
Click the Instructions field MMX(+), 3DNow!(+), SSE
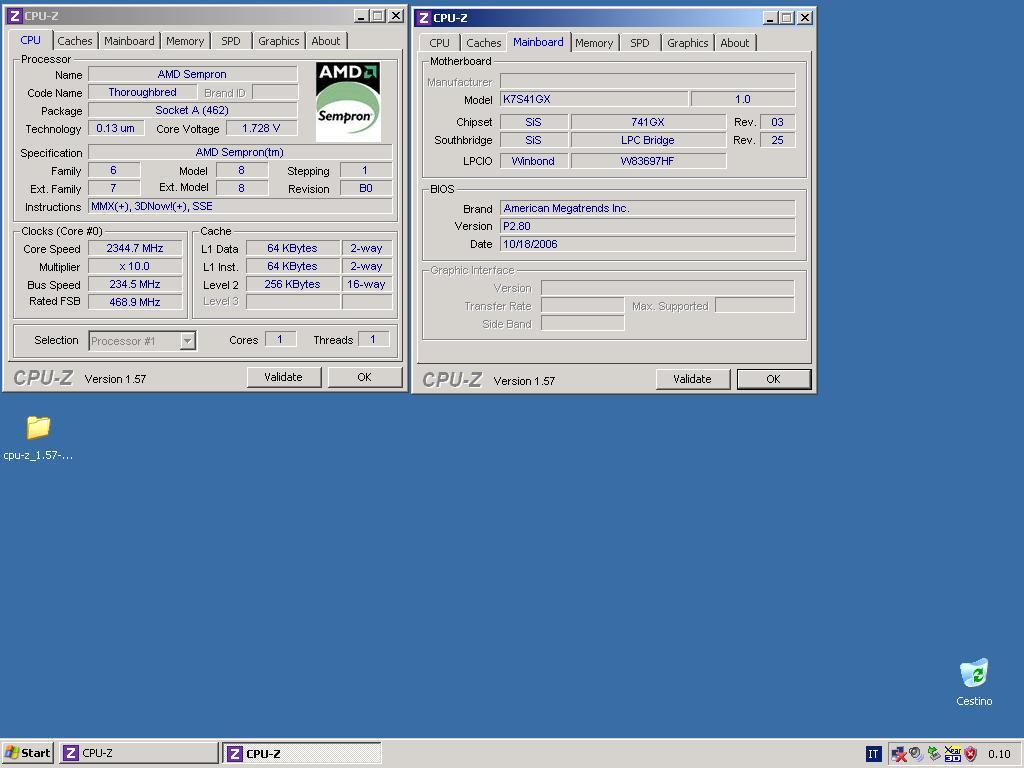click(x=240, y=206)
